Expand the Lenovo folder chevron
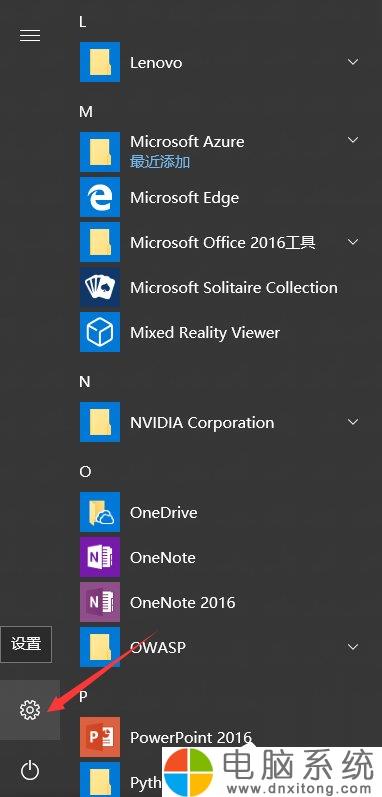The image size is (382, 797). (353, 62)
